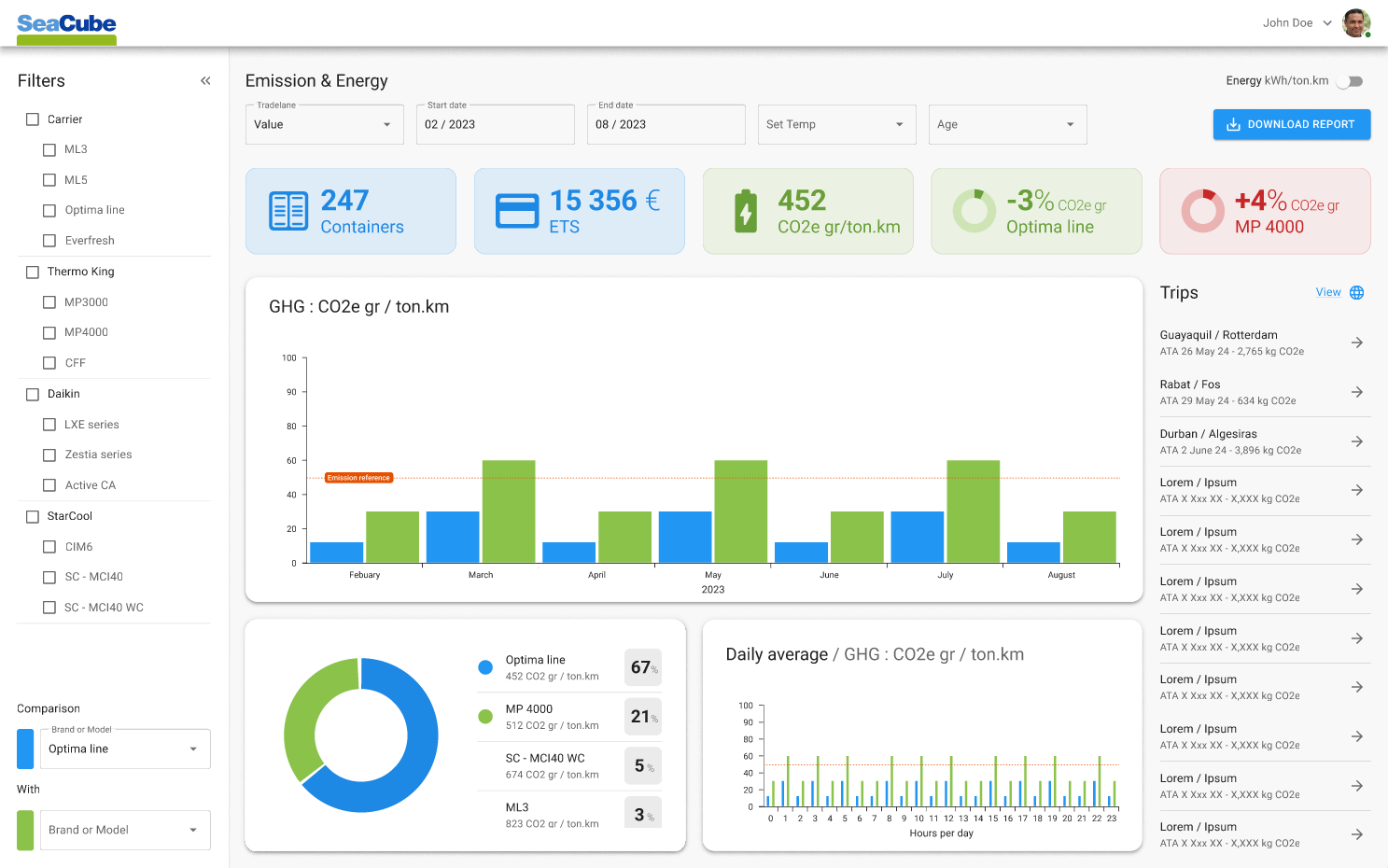Click the 21% MP 4000 percentage badge
Image resolution: width=1388 pixels, height=868 pixels.
643,717
